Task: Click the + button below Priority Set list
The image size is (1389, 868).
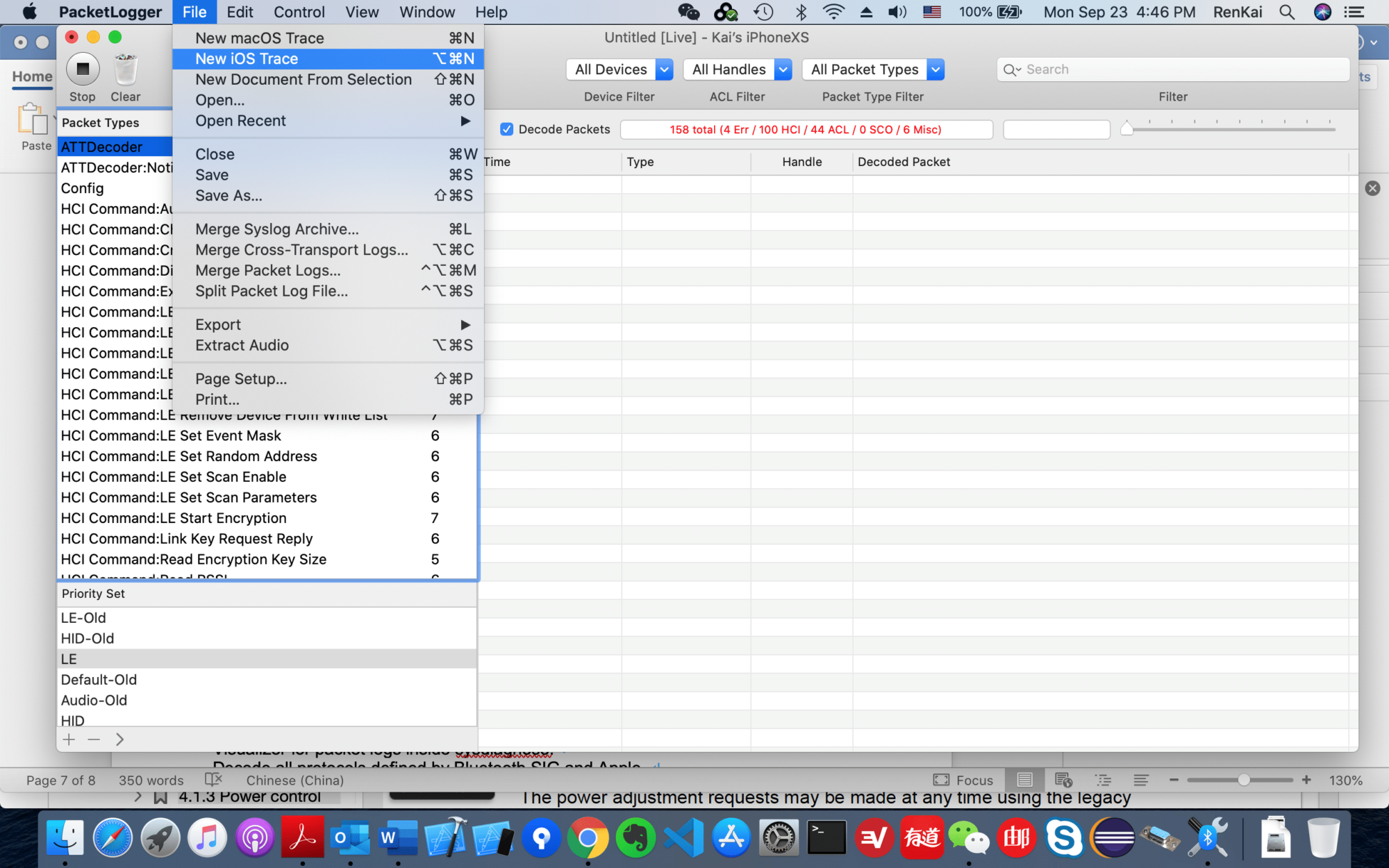Action: tap(69, 740)
